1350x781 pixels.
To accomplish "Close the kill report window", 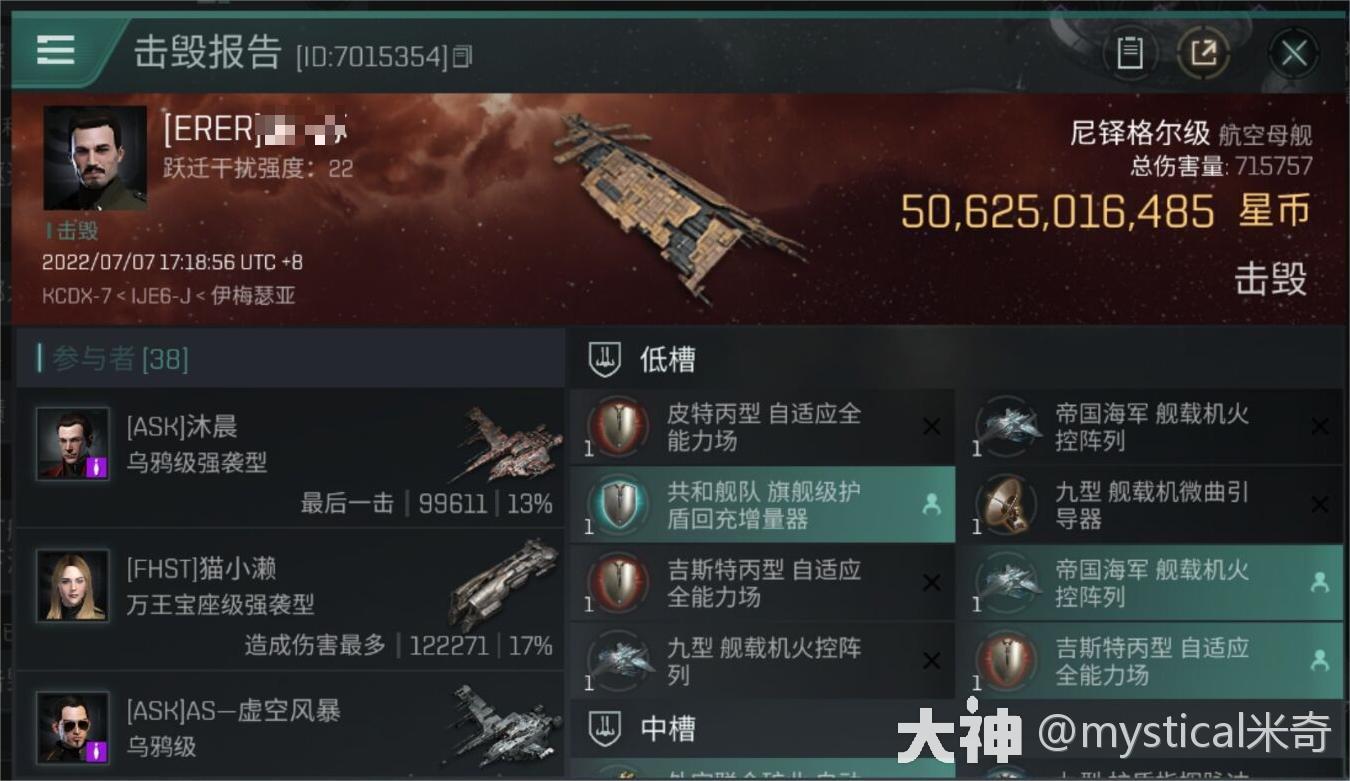I will (1294, 53).
